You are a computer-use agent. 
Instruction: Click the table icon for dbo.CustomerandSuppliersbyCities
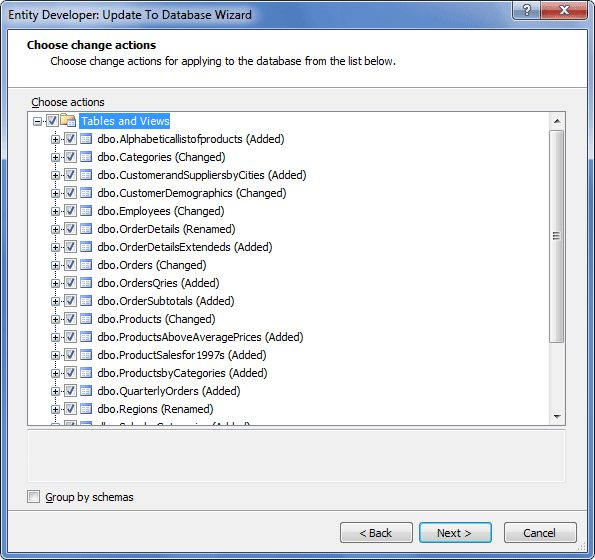[x=86, y=175]
